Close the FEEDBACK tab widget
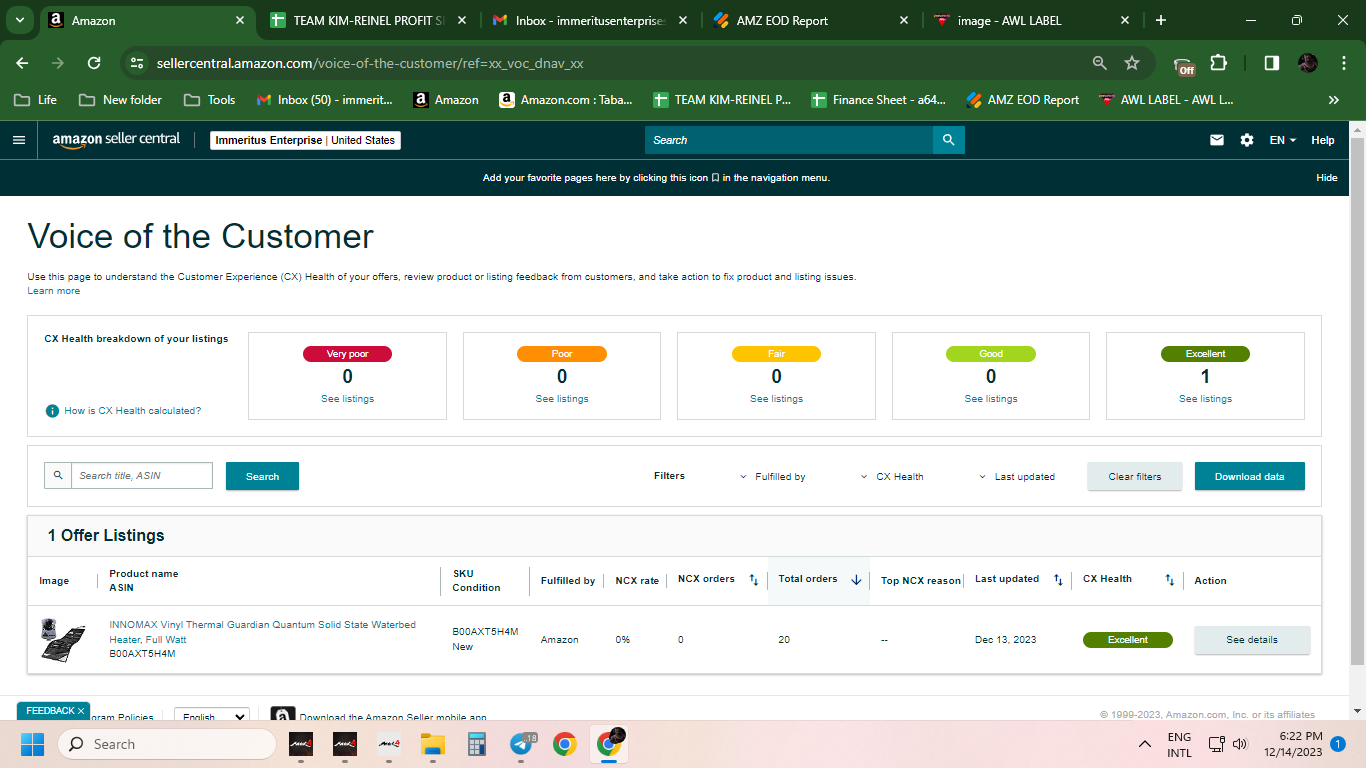 pos(81,711)
